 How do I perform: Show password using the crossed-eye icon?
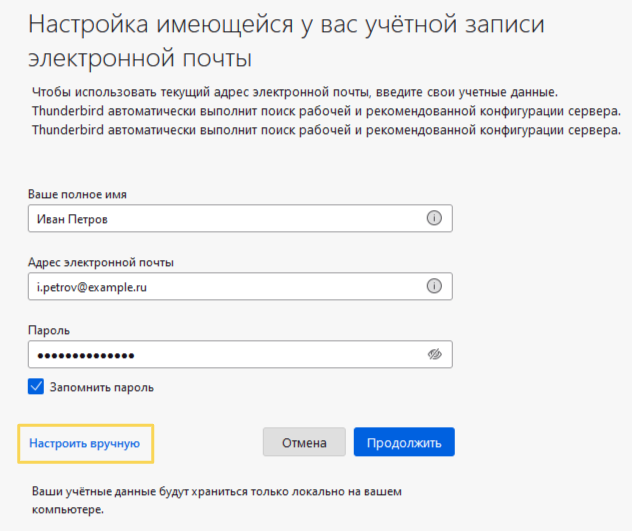pos(434,354)
